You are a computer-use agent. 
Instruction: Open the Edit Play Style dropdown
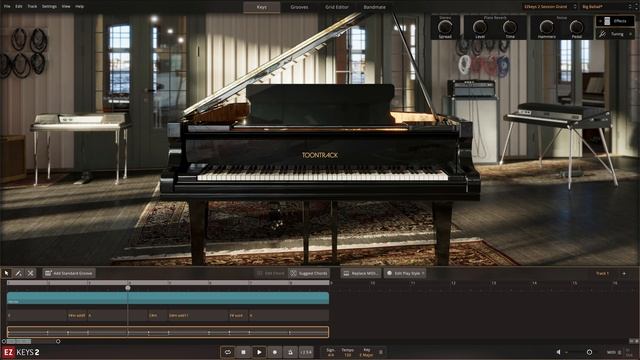(x=405, y=273)
